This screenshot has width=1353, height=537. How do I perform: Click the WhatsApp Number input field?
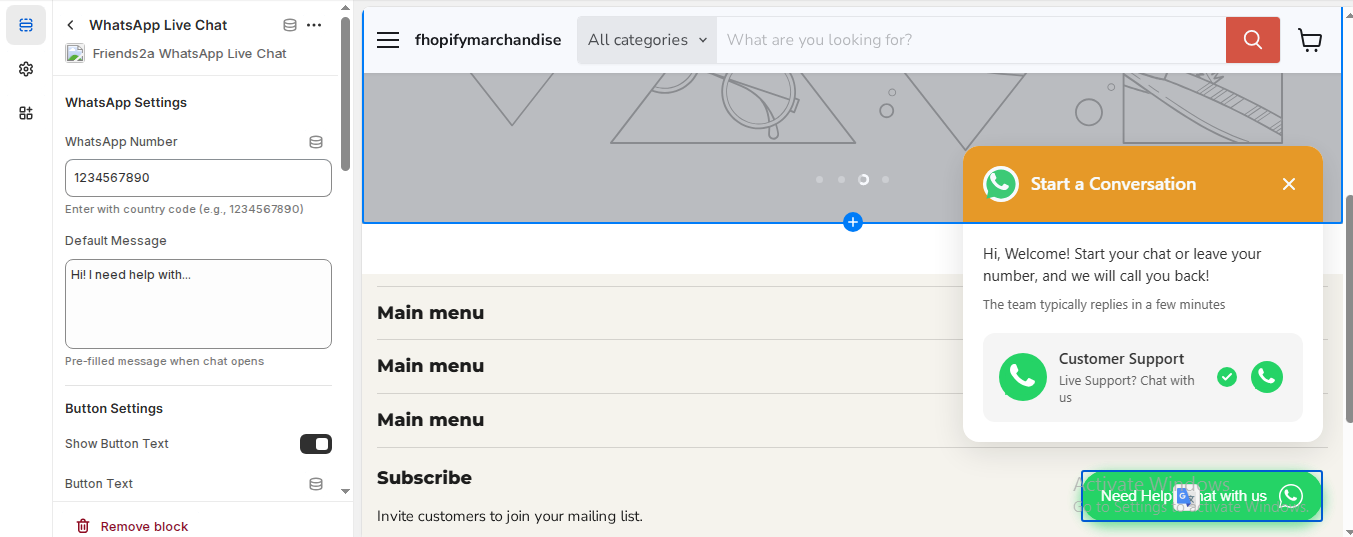pos(198,178)
